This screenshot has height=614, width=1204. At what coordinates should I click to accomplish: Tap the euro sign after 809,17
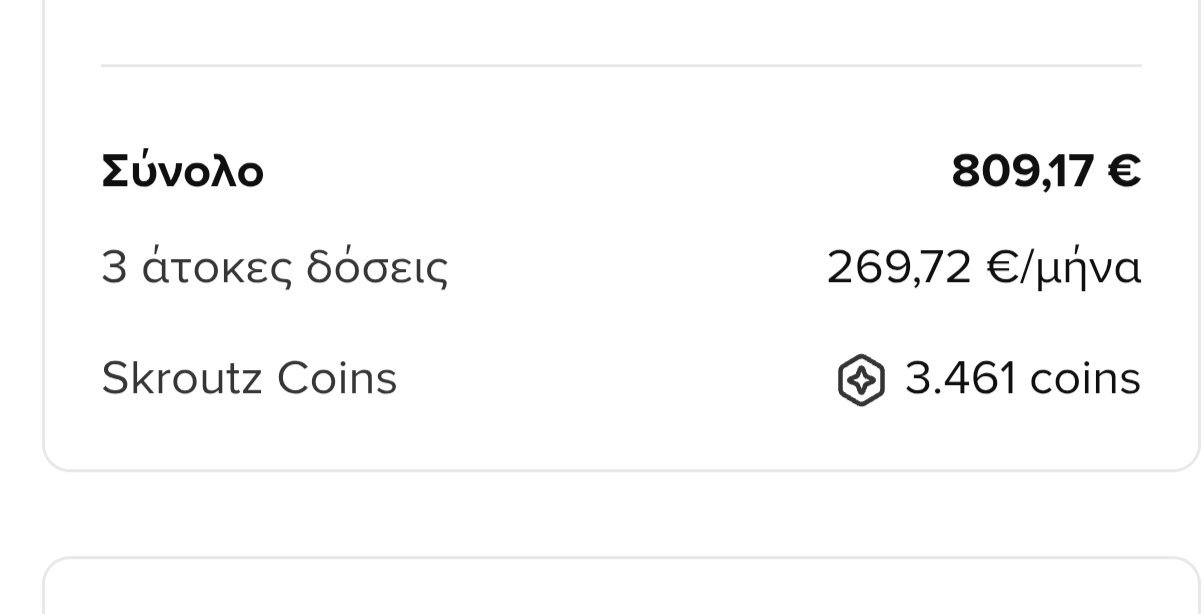(1123, 171)
